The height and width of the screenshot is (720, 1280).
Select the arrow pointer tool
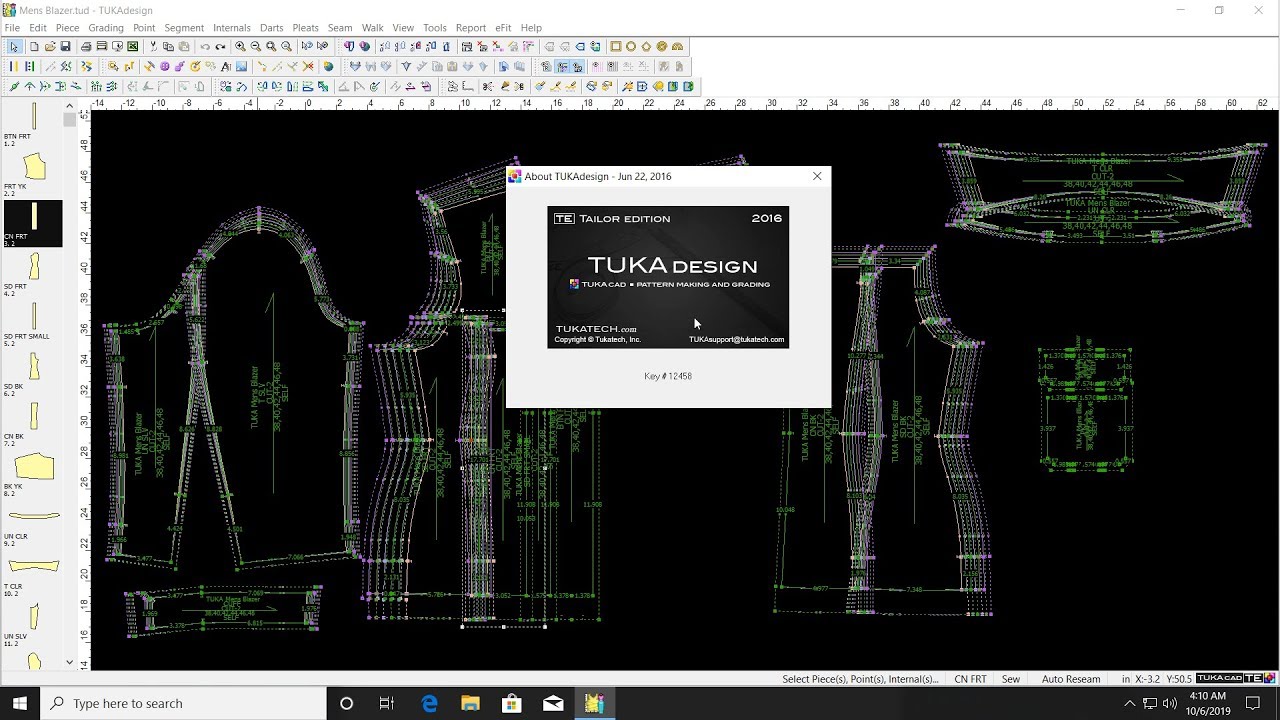click(x=14, y=46)
